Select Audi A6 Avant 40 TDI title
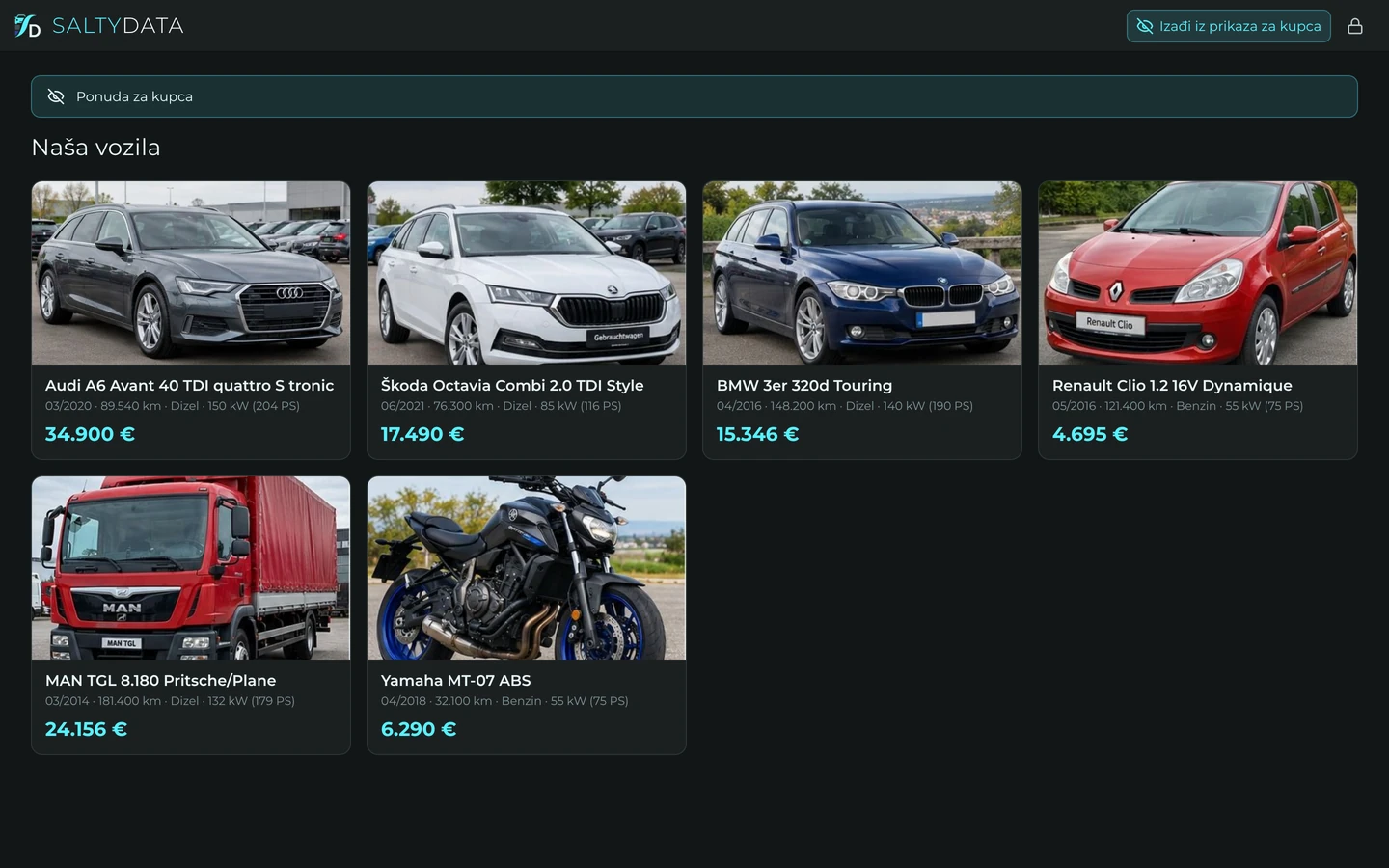1389x868 pixels. pos(189,385)
